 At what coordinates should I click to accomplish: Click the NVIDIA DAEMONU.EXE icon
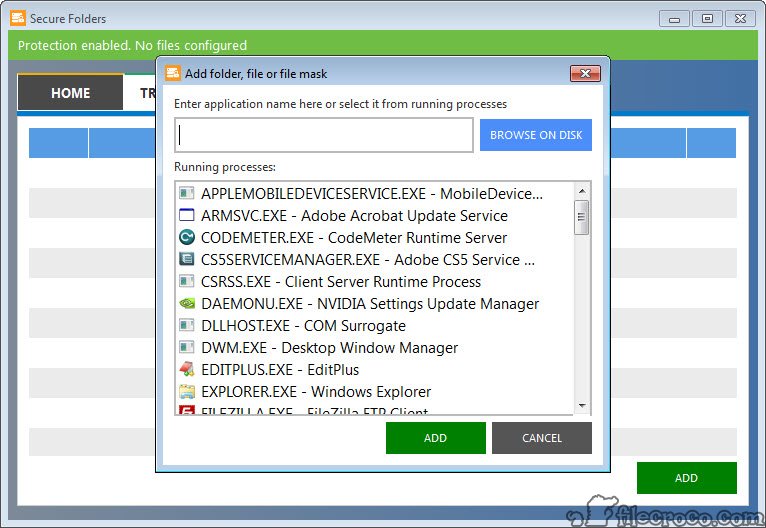[187, 303]
